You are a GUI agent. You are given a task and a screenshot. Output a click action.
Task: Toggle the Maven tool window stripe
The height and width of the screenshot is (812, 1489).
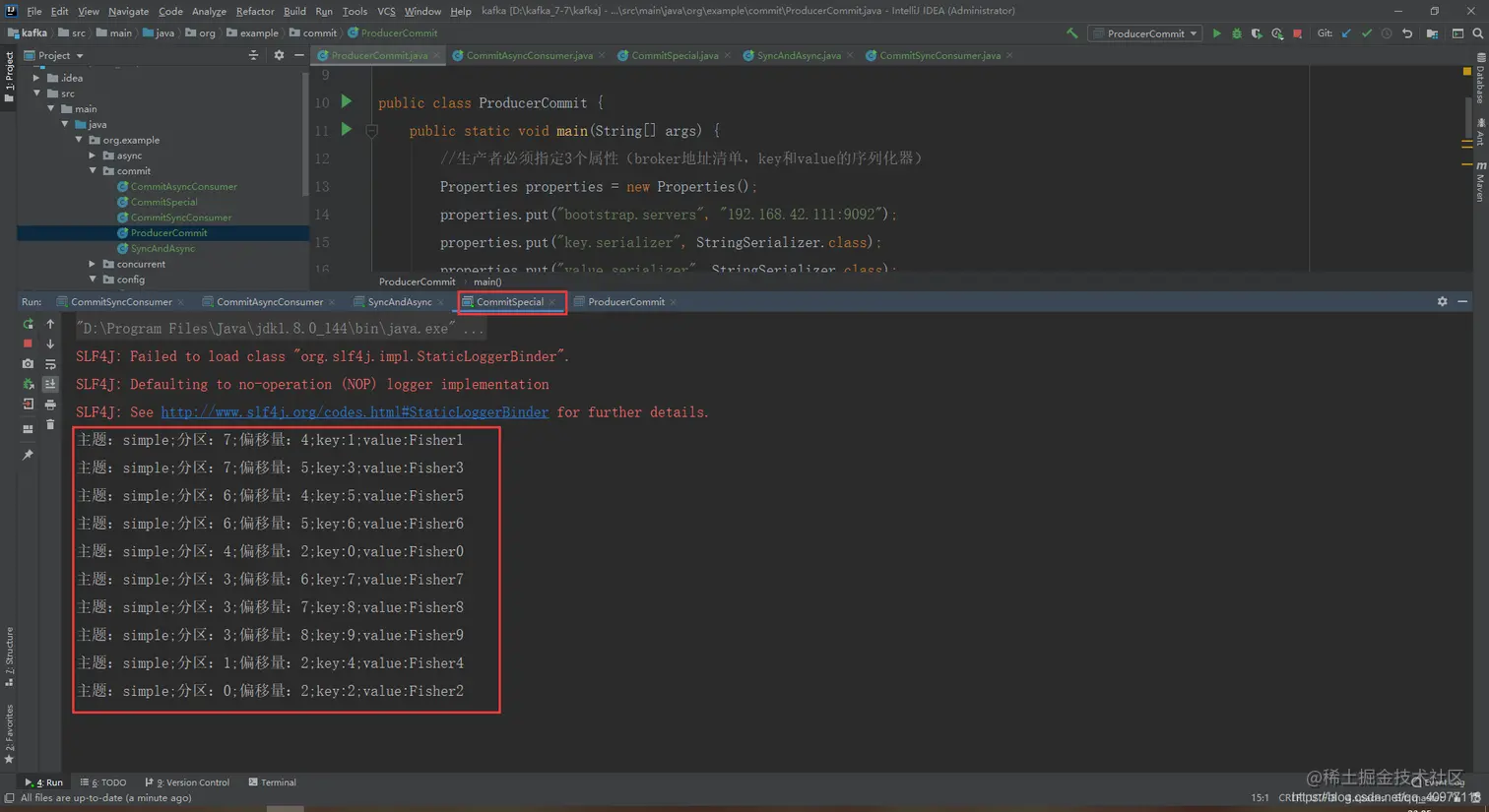[x=1480, y=182]
